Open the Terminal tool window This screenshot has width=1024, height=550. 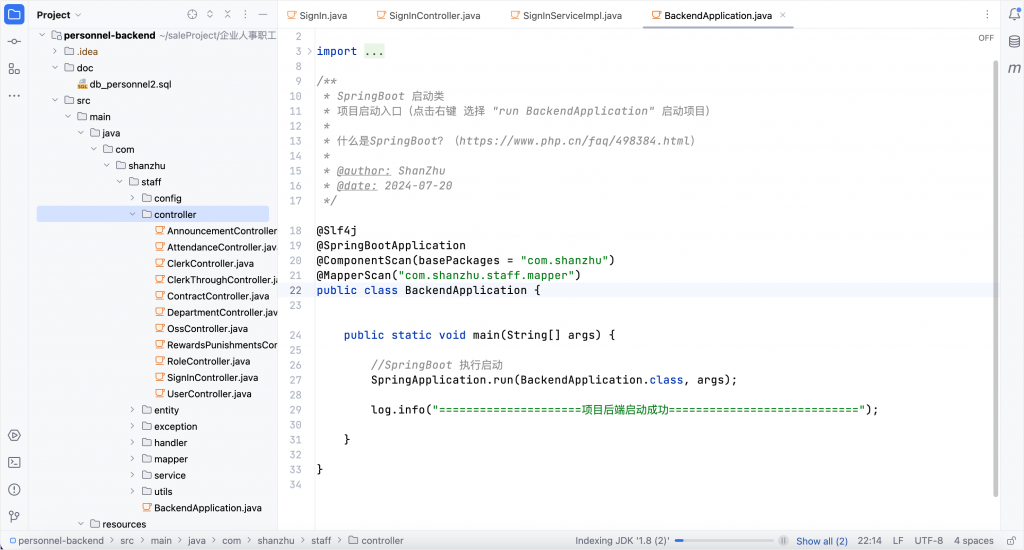click(x=14, y=462)
